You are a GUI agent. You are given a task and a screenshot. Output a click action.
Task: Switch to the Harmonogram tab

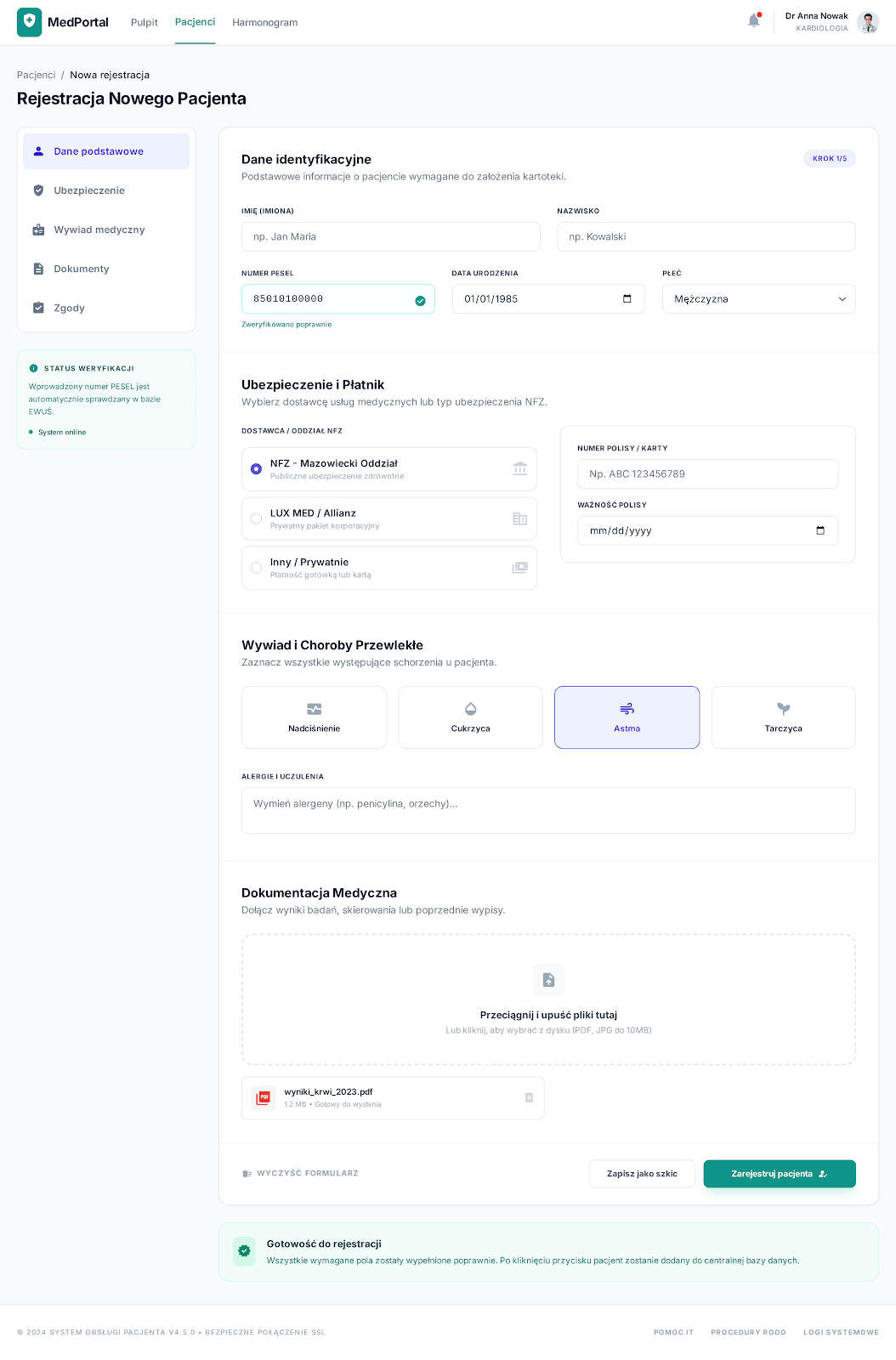point(265,22)
